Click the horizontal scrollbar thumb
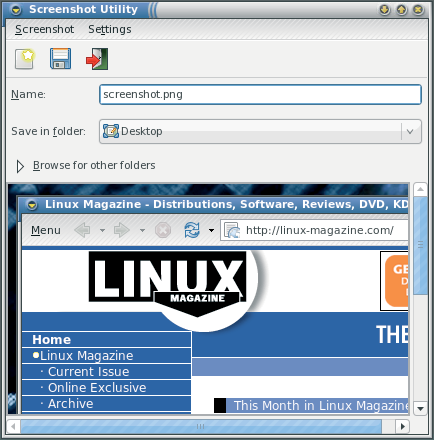 tap(201, 426)
